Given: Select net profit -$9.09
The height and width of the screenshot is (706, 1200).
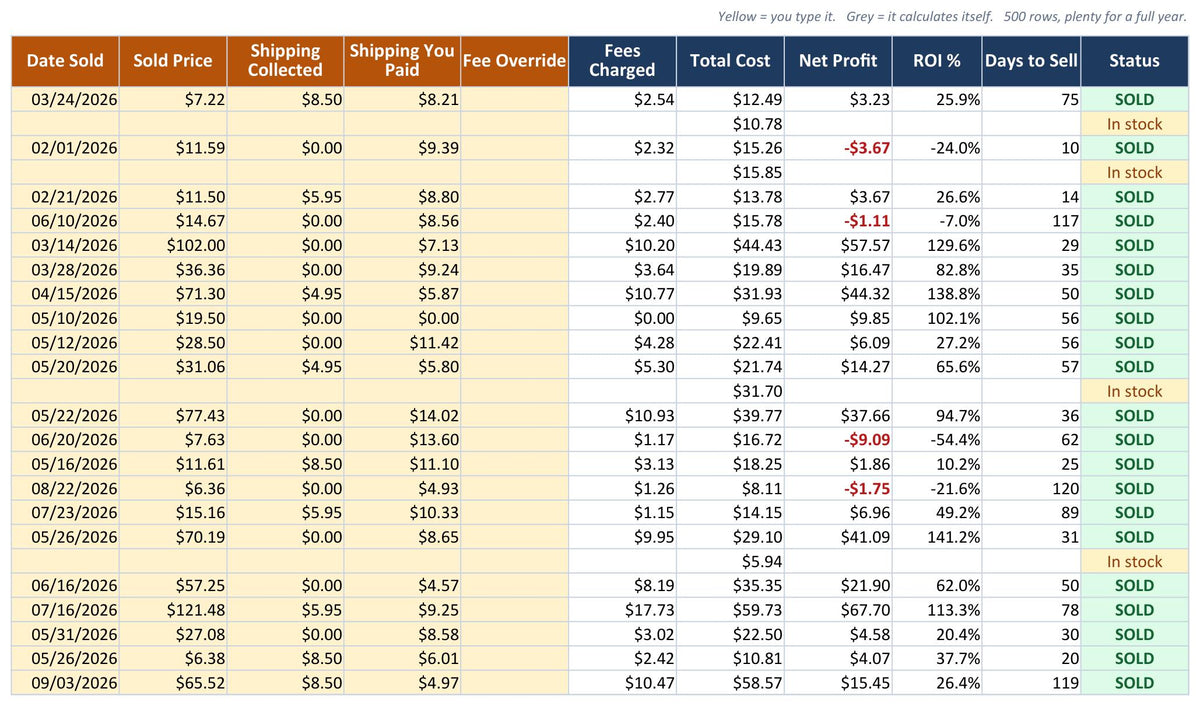Looking at the screenshot, I should (838, 440).
